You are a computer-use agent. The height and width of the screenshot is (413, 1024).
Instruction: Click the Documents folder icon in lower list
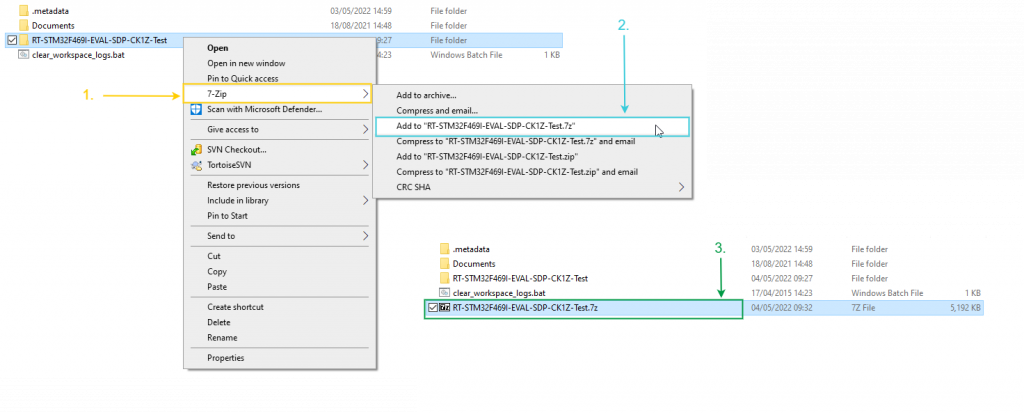(x=445, y=263)
